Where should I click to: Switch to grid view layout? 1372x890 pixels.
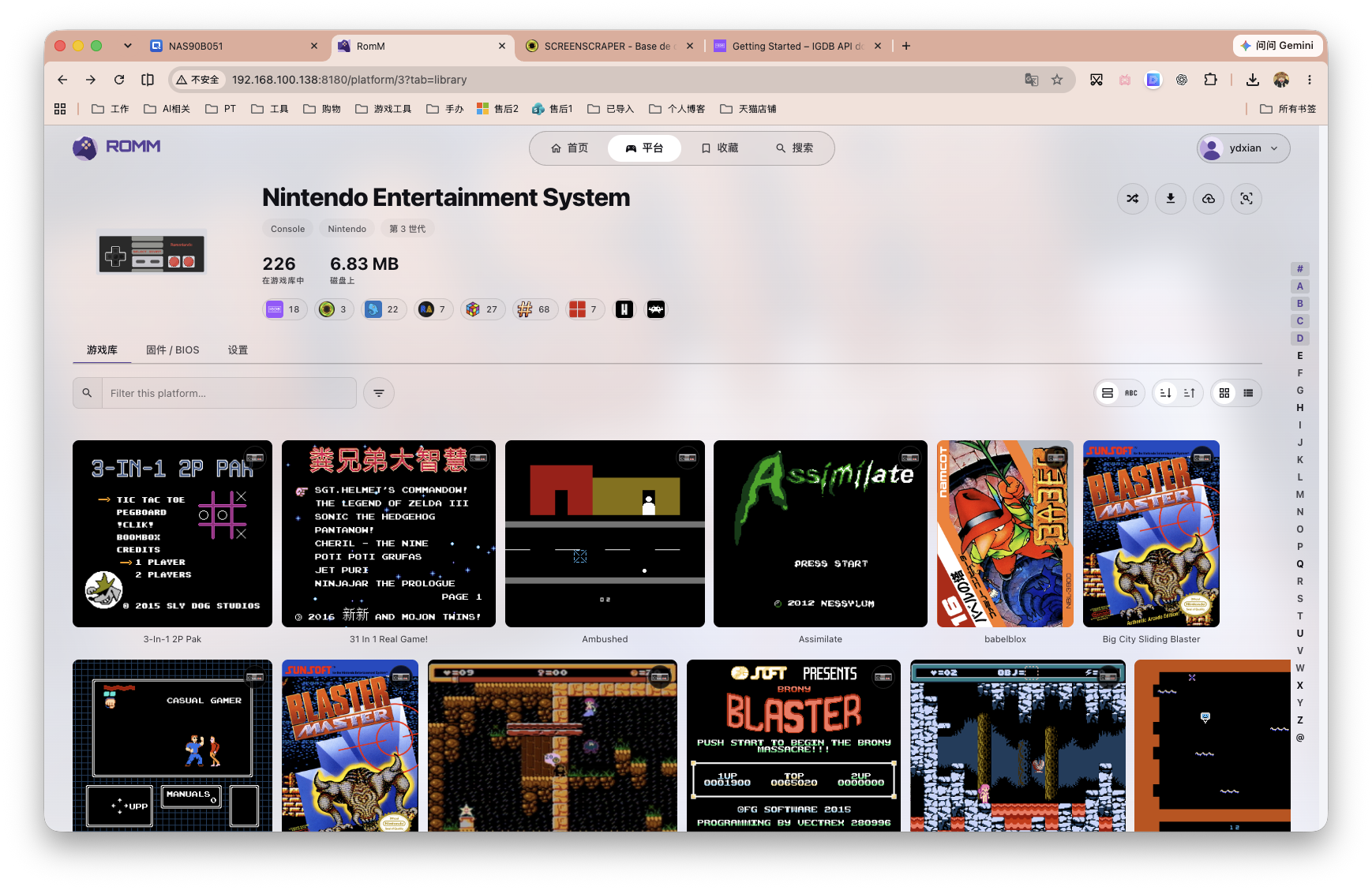[1224, 393]
